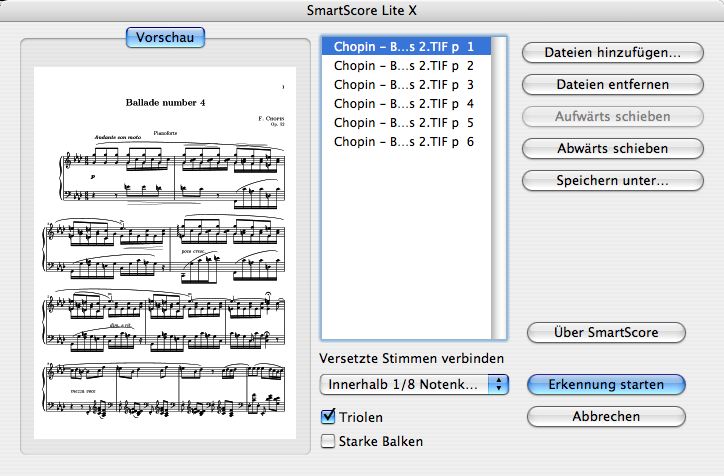Screen dimensions: 724x476
Task: Uncheck the Triolen checkbox
Action: (x=328, y=416)
